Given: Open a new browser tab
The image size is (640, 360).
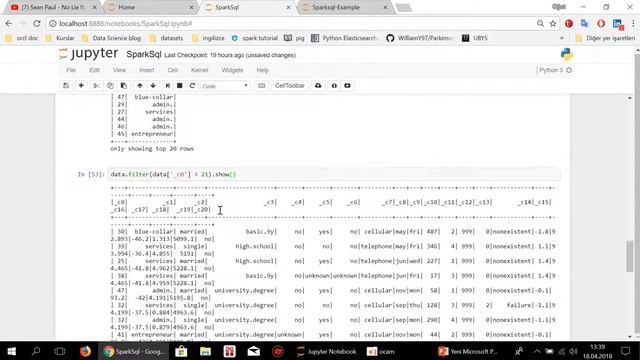Looking at the screenshot, I should 404,8.
